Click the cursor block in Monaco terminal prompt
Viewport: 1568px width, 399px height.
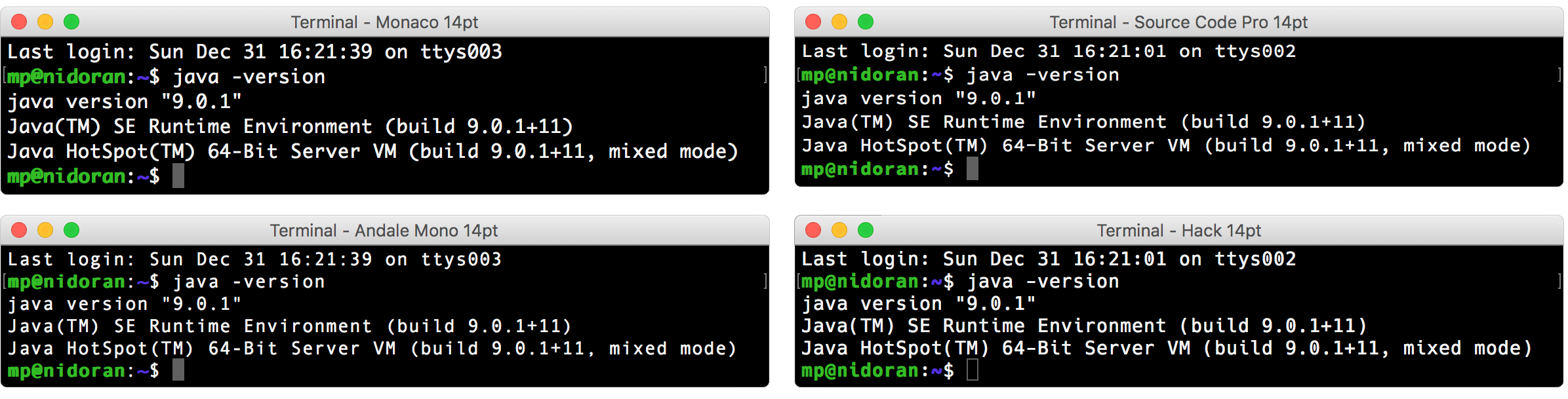click(178, 176)
